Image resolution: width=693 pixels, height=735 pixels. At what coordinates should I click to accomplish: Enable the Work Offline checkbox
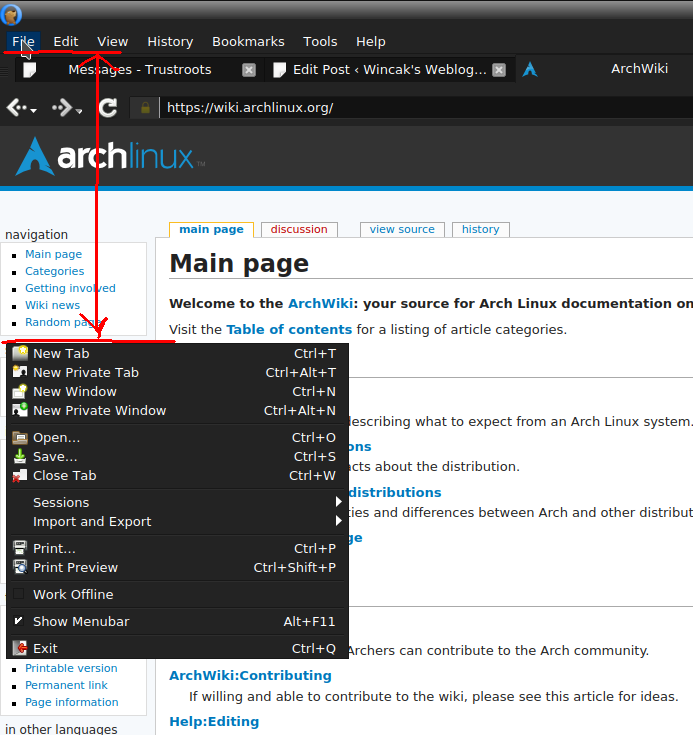19,594
